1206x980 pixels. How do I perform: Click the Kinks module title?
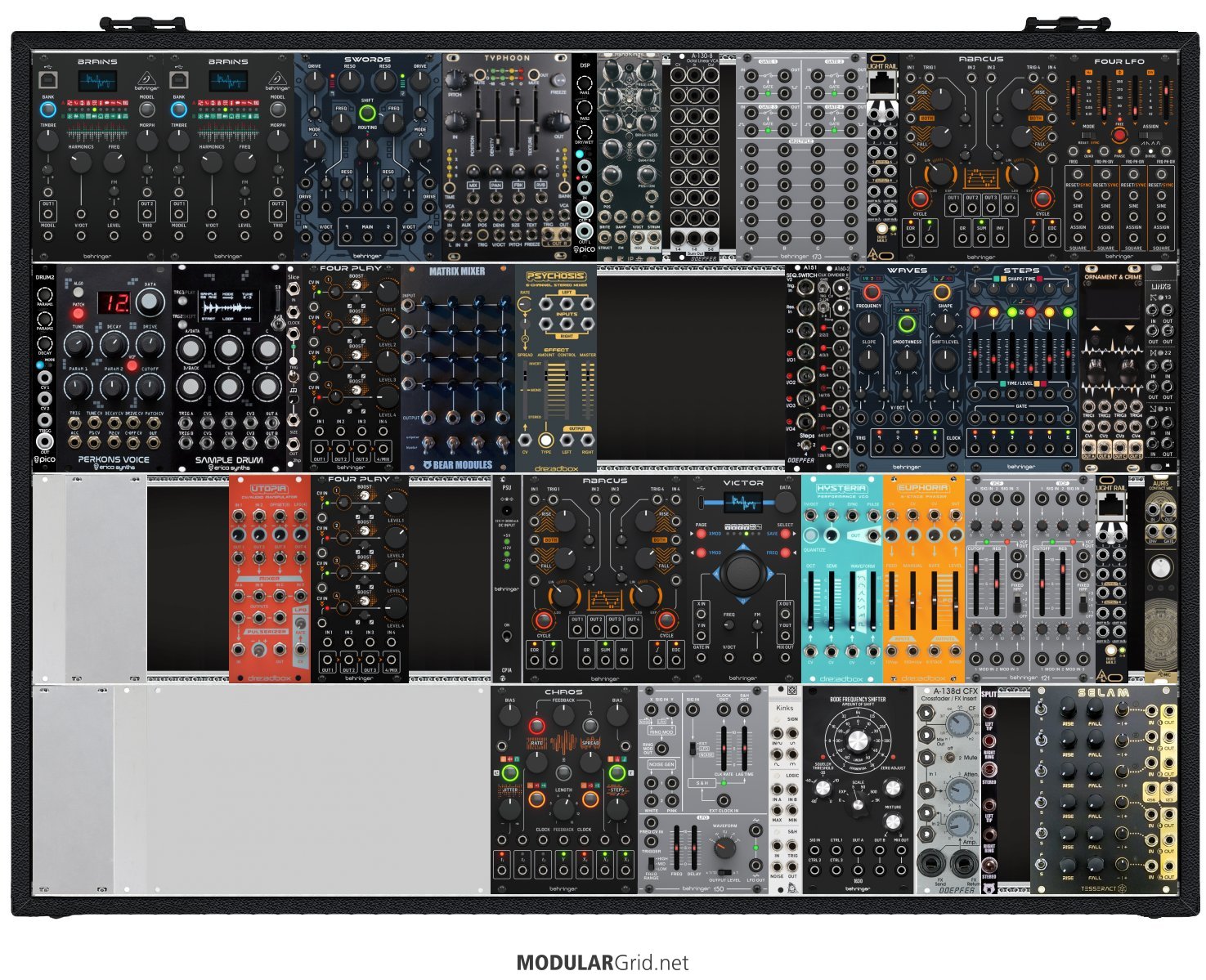point(785,708)
